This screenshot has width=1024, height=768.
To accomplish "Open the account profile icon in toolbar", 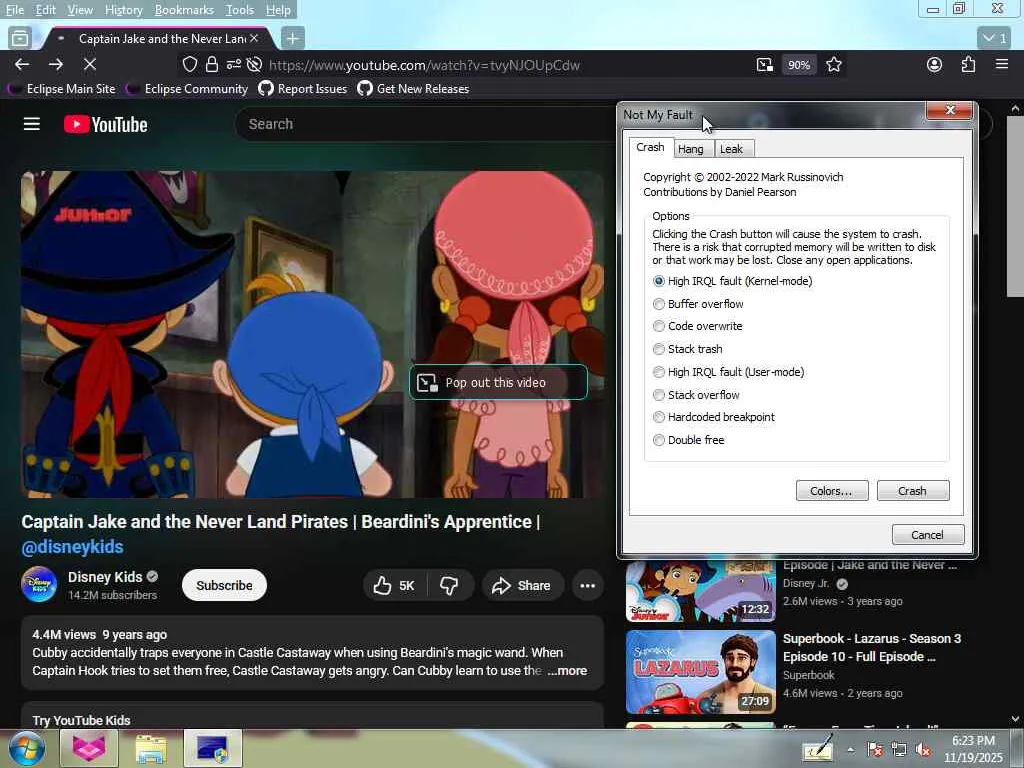I will pos(935,64).
